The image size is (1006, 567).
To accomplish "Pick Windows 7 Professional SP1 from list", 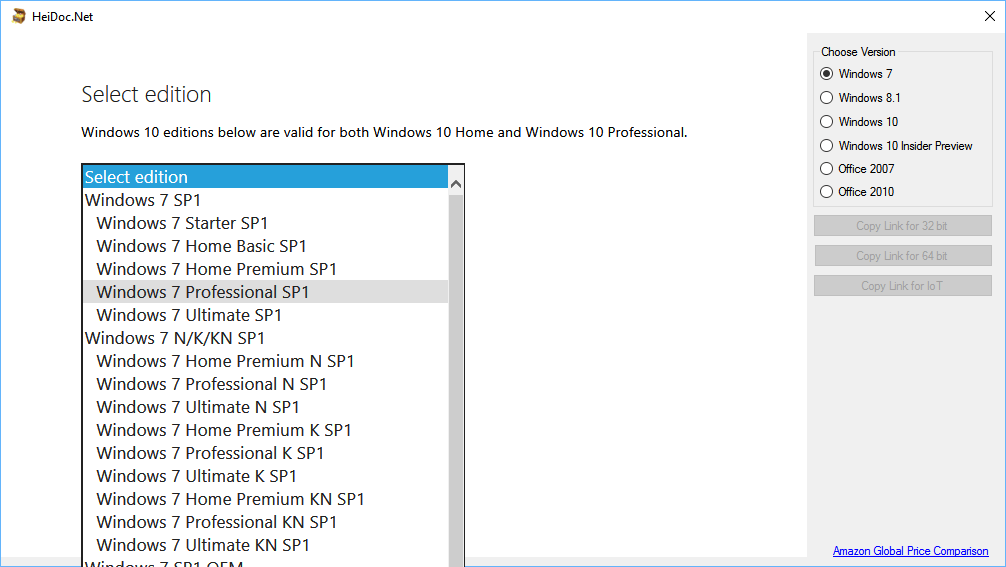I will 266,292.
